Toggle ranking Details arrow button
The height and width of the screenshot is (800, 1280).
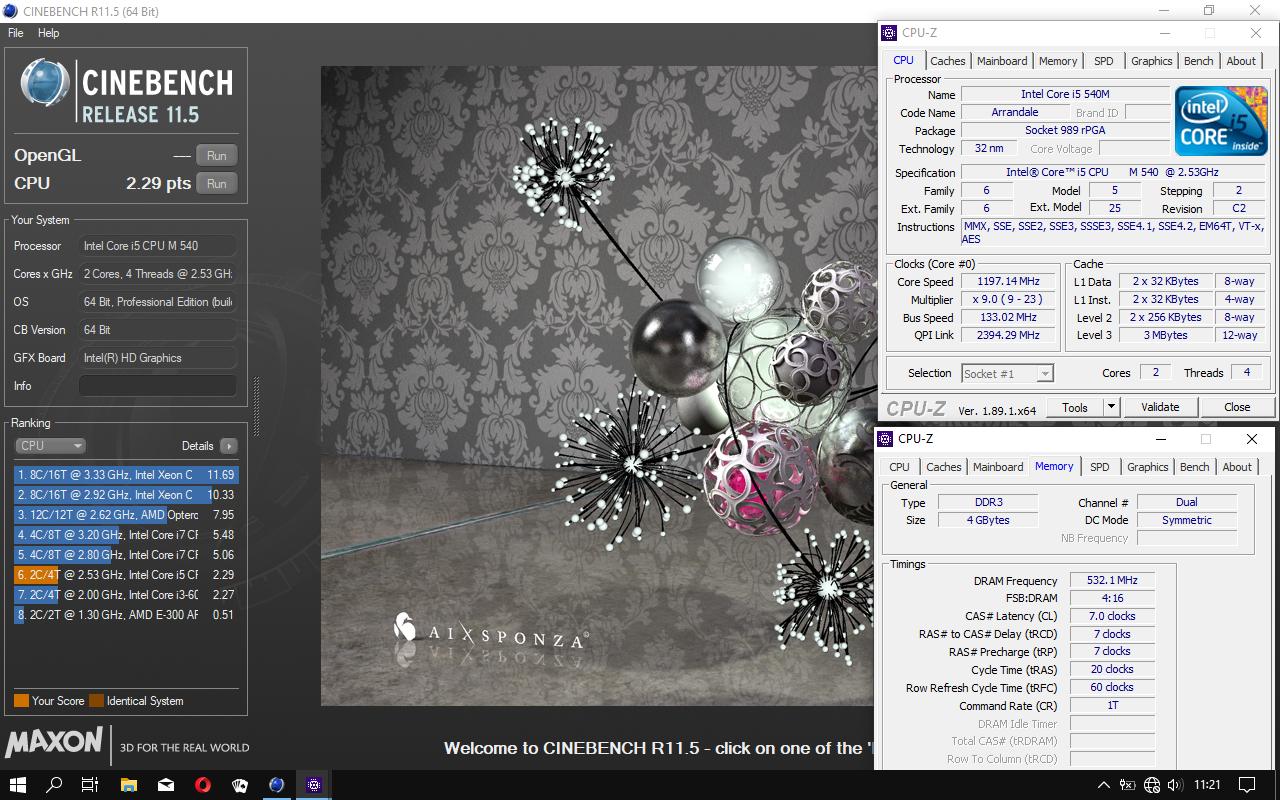click(x=229, y=446)
